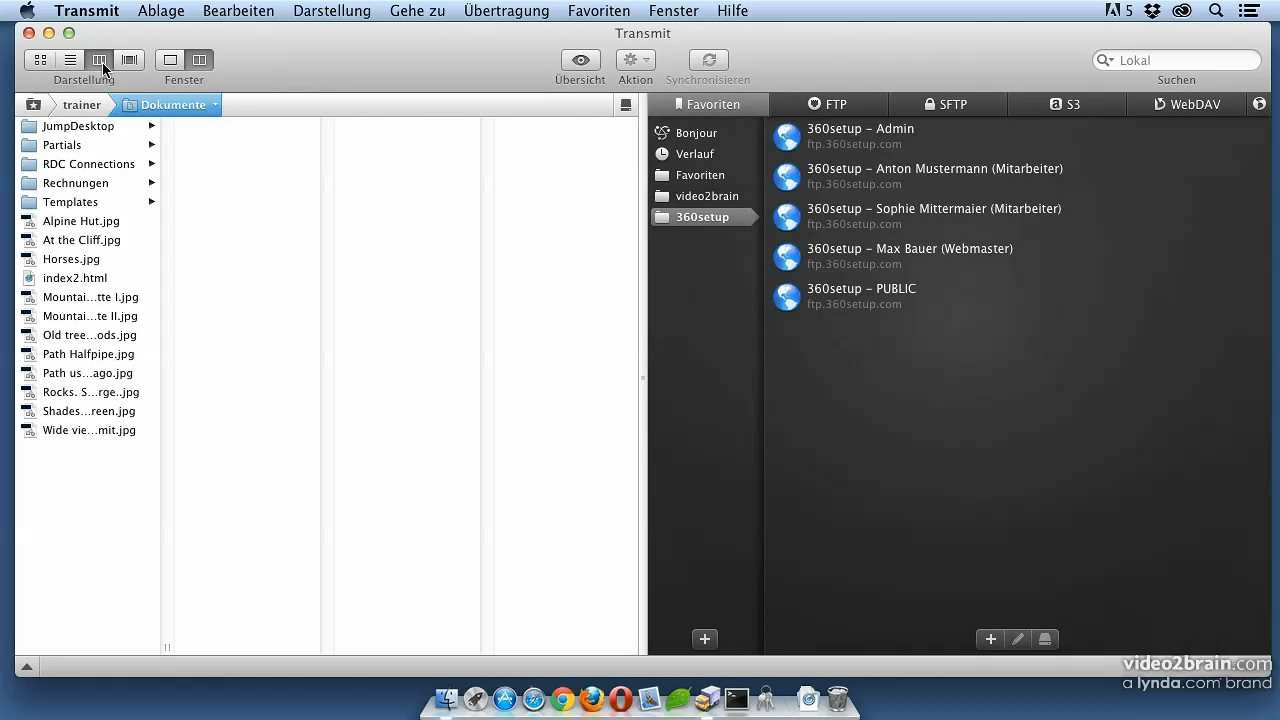
Task: Open the search magnifier options dropdown
Action: [x=1106, y=60]
